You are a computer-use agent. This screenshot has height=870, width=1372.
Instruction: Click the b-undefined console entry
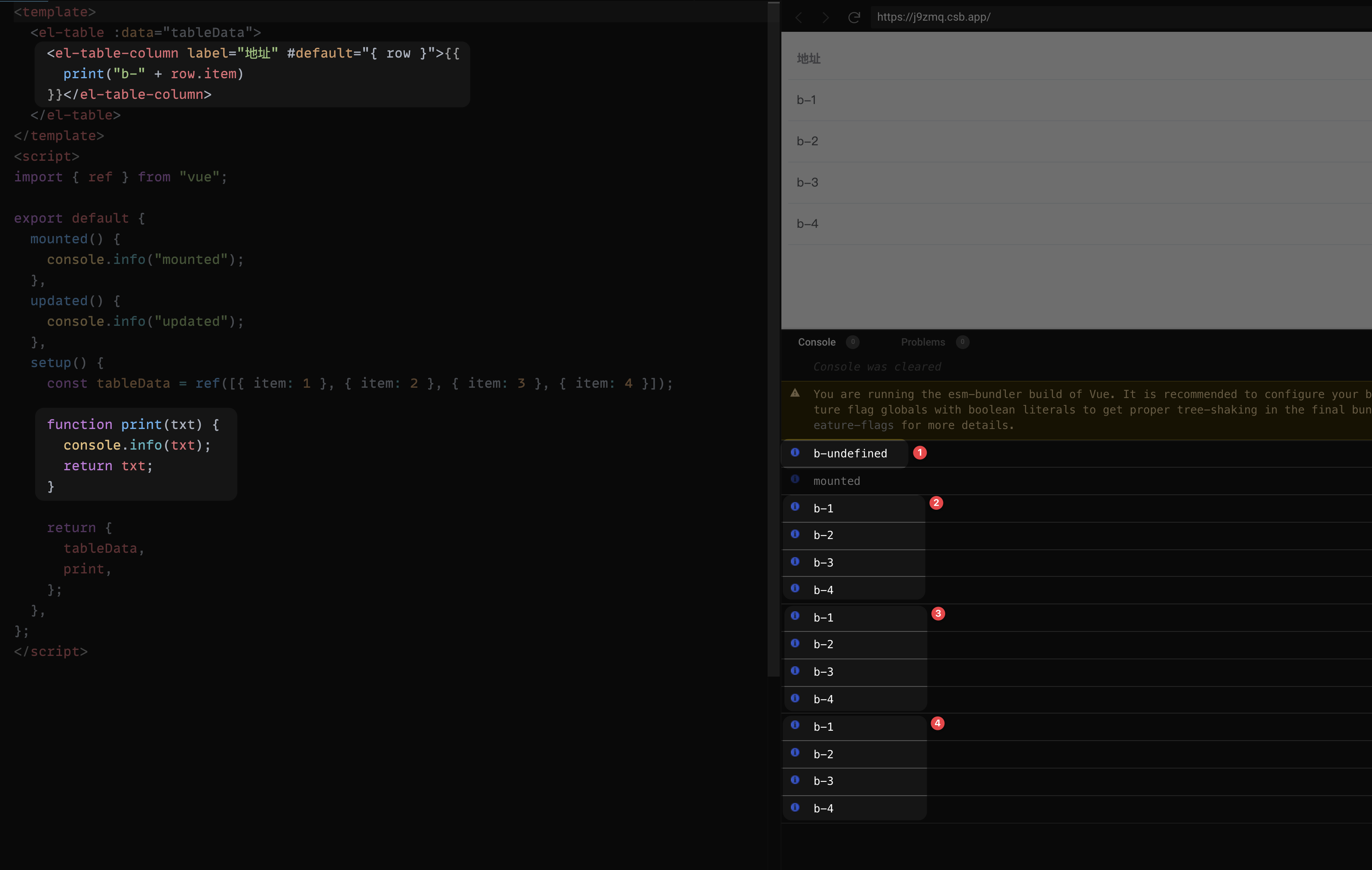coord(850,453)
